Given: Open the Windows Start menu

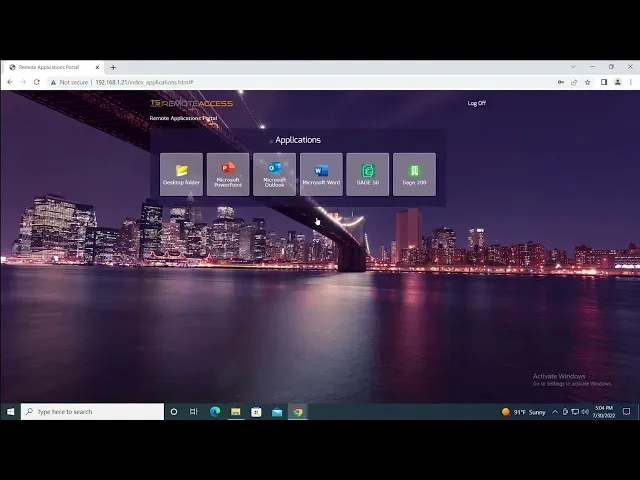Looking at the screenshot, I should tap(10, 411).
